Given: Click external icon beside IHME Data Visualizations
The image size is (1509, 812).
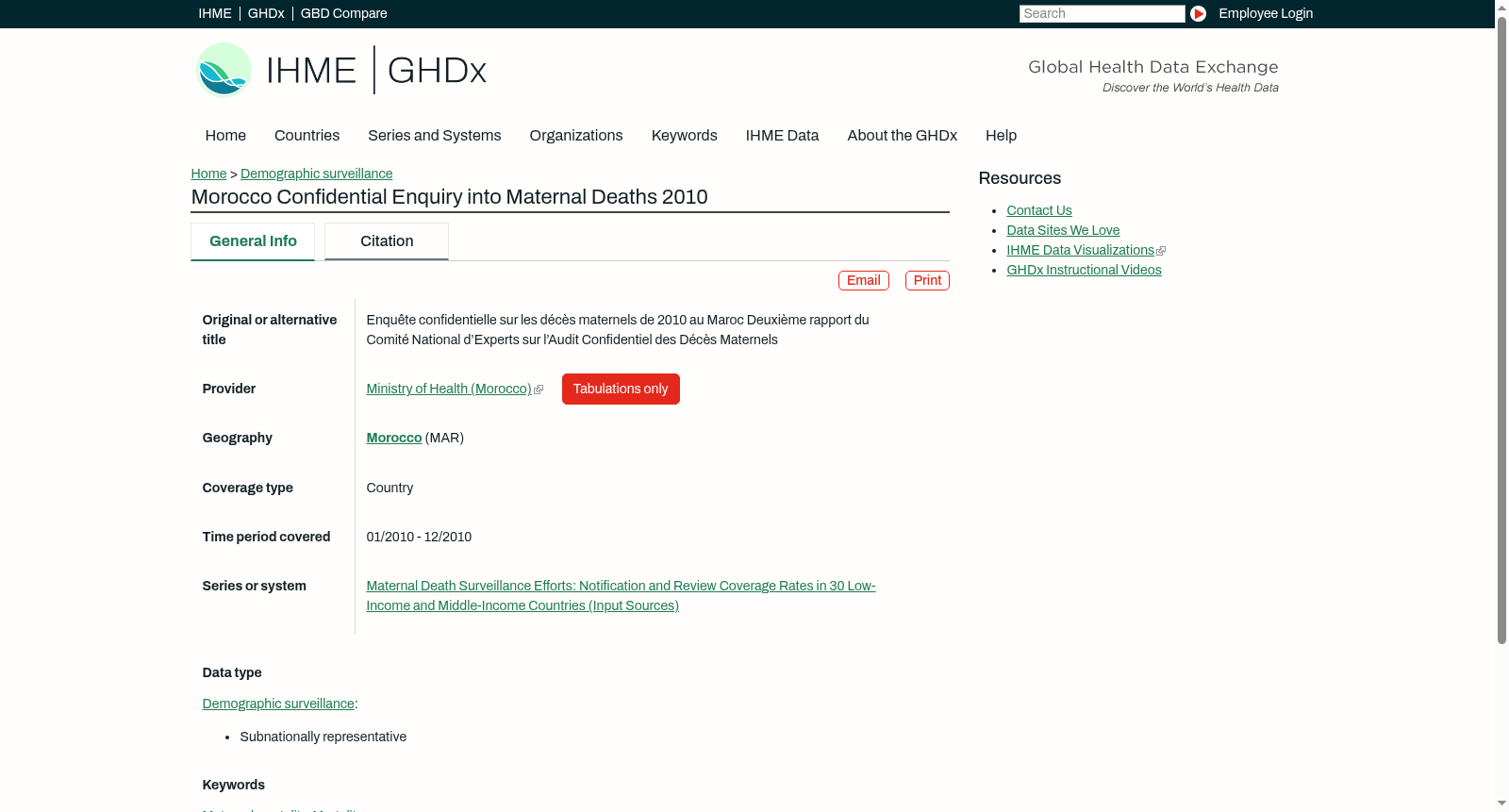Looking at the screenshot, I should 1161,251.
